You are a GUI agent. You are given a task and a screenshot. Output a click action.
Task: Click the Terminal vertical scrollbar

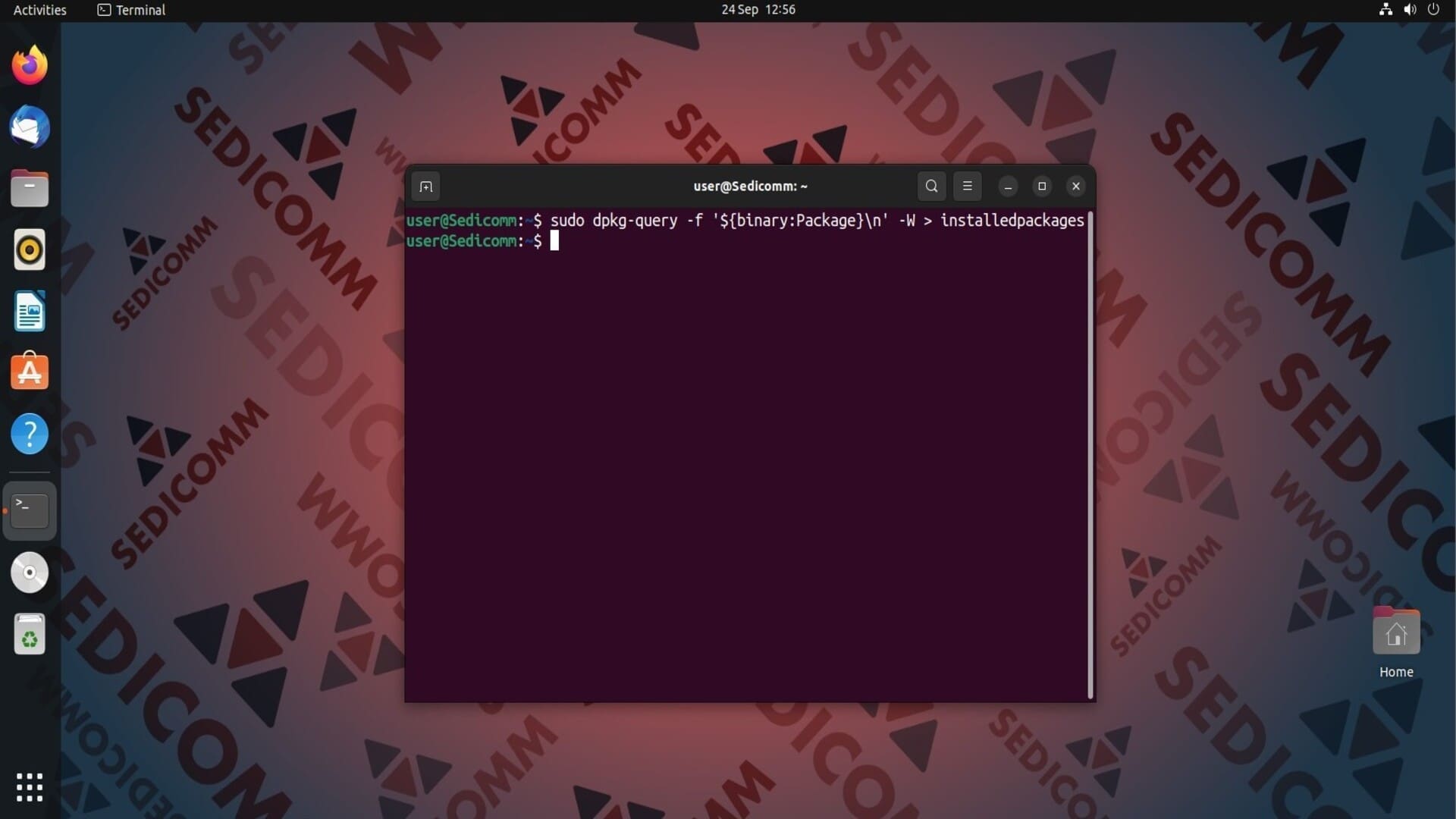click(x=1090, y=455)
